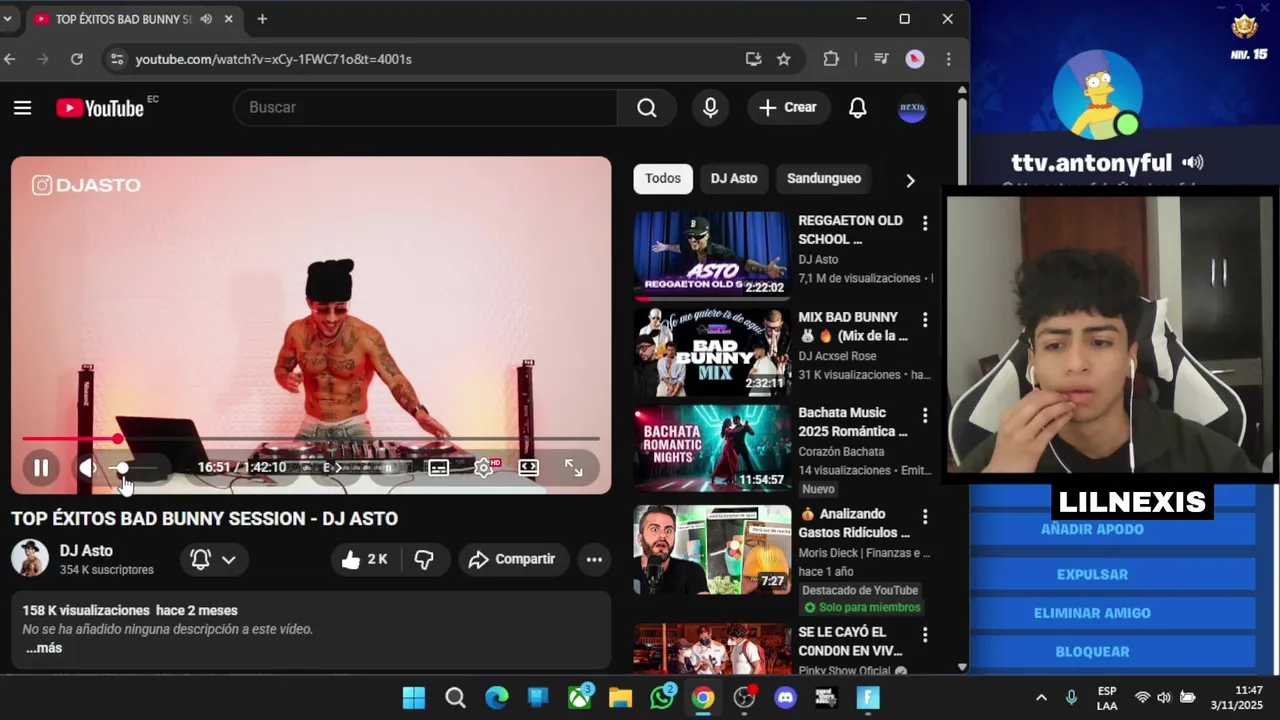The image size is (1280, 720).
Task: Show more filter chips with right chevron
Action: (x=910, y=180)
